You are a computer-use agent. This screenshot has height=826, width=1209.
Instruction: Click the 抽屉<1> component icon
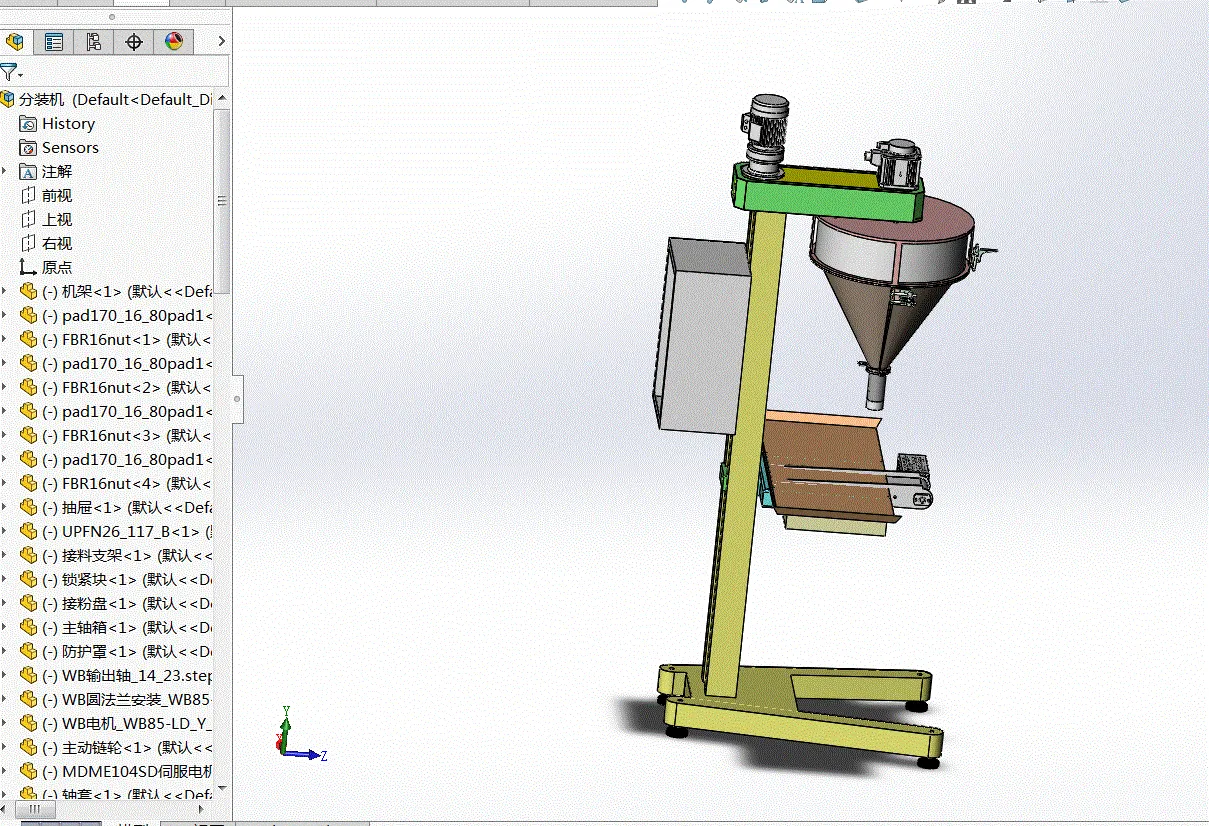[28, 508]
